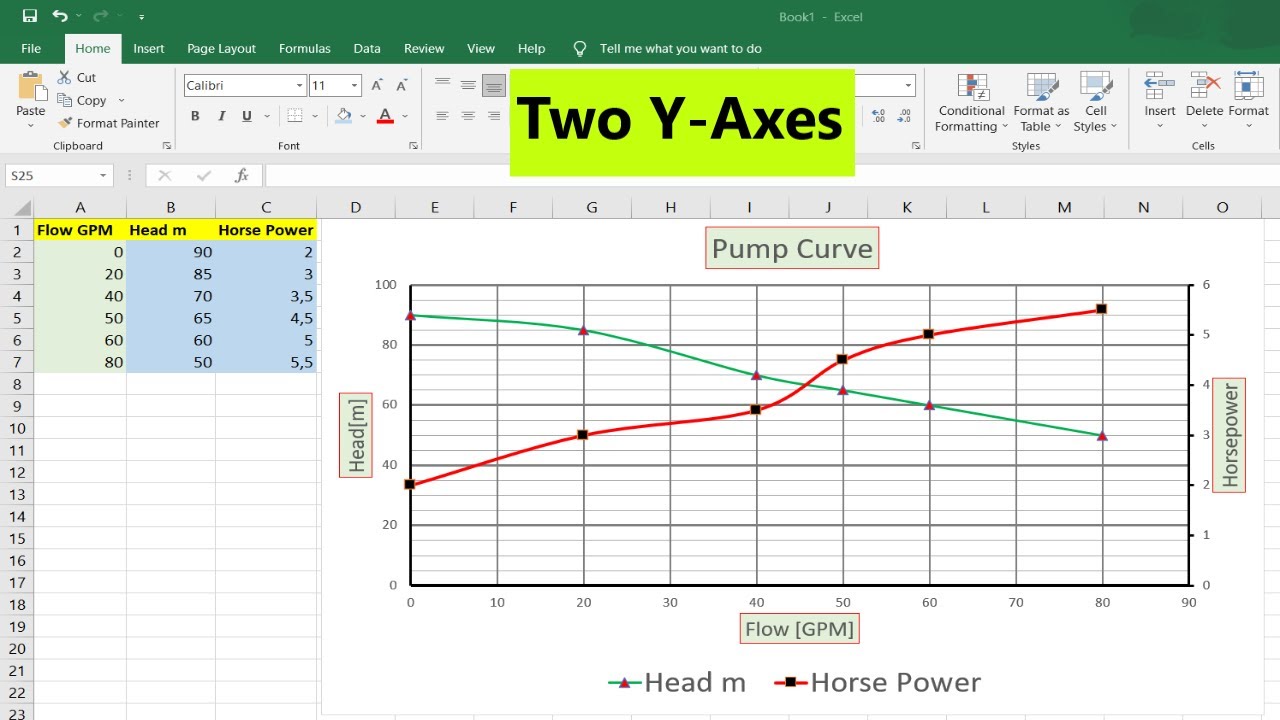Viewport: 1280px width, 720px height.
Task: Paste clipboard contents with the Paste icon
Action: click(31, 87)
